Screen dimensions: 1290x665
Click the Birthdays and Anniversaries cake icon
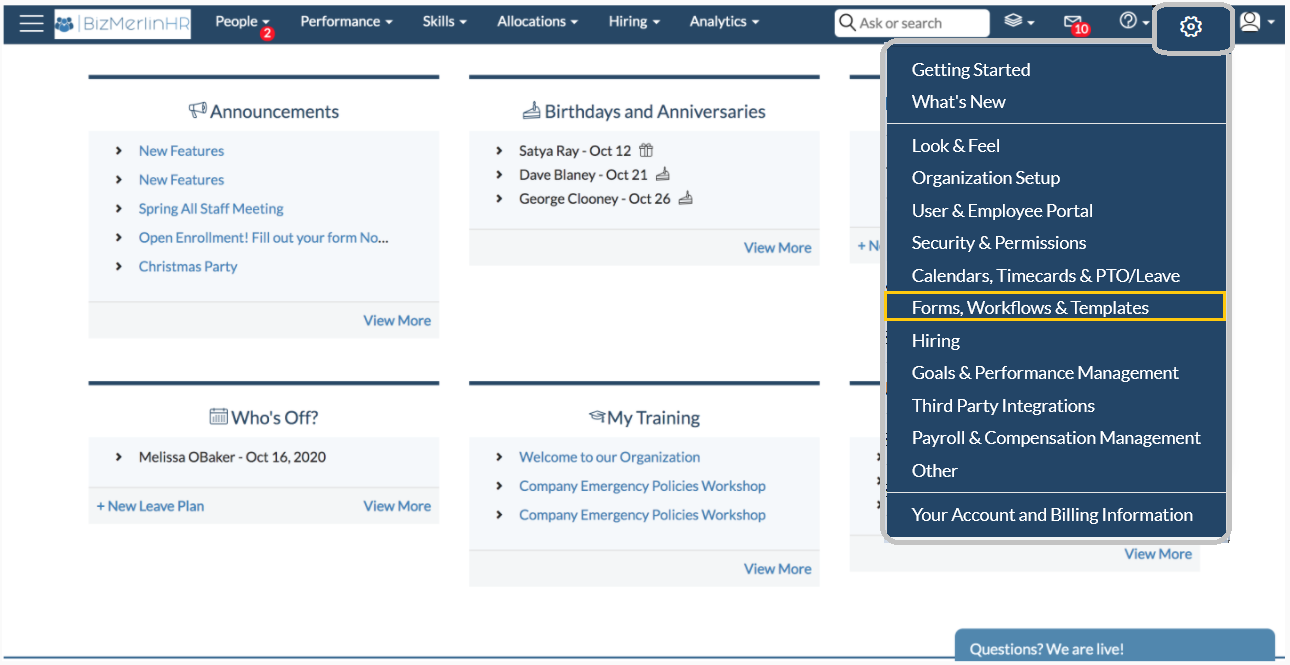[532, 111]
